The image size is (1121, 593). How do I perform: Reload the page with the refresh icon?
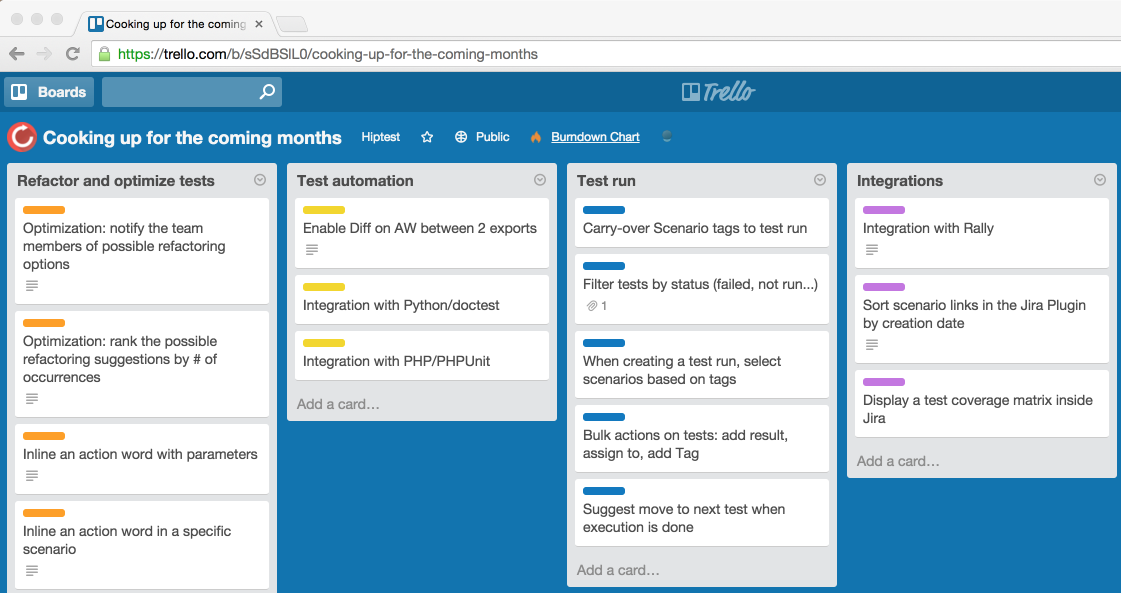pyautogui.click(x=72, y=54)
